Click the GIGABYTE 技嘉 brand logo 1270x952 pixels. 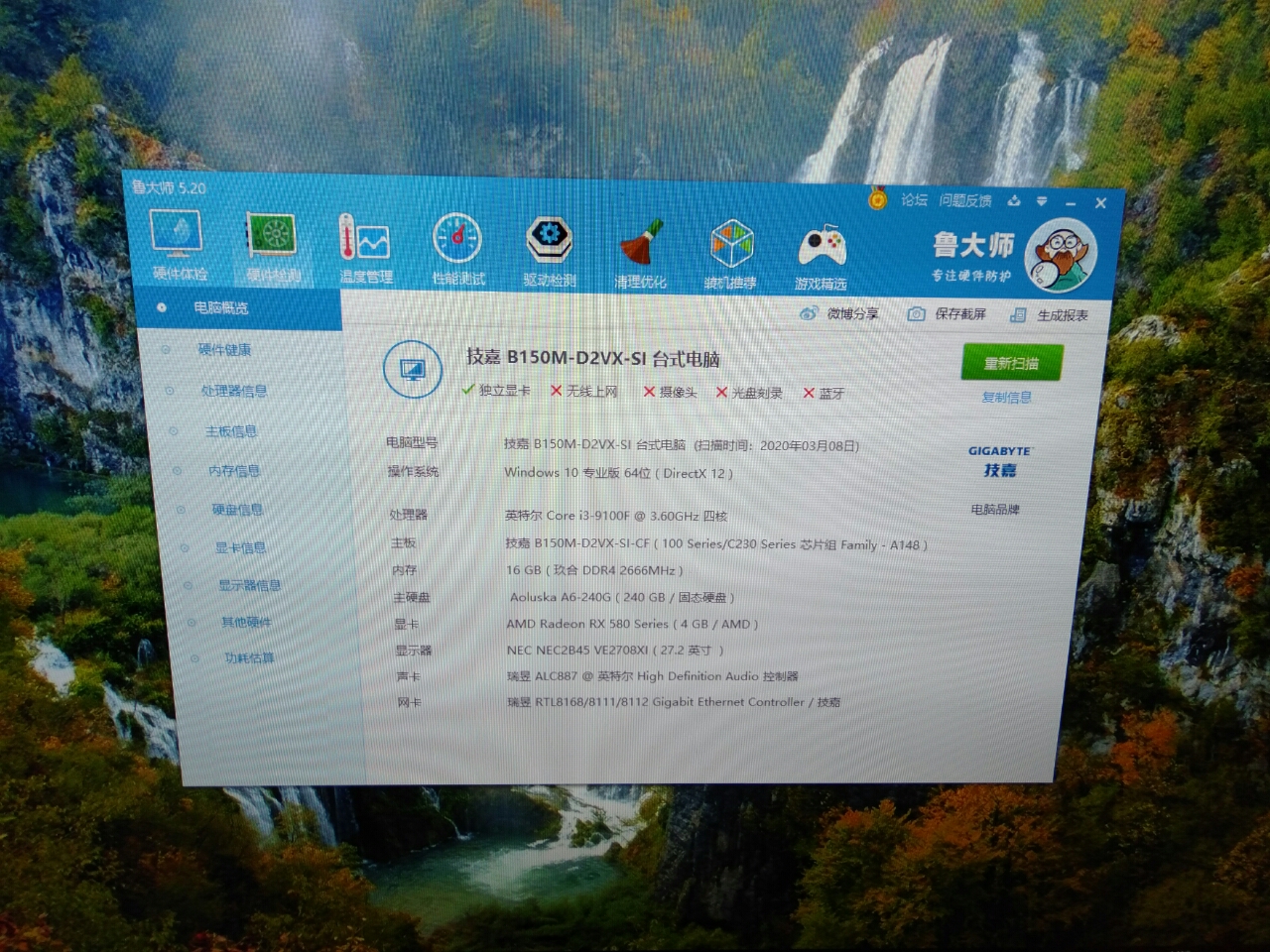tap(999, 462)
